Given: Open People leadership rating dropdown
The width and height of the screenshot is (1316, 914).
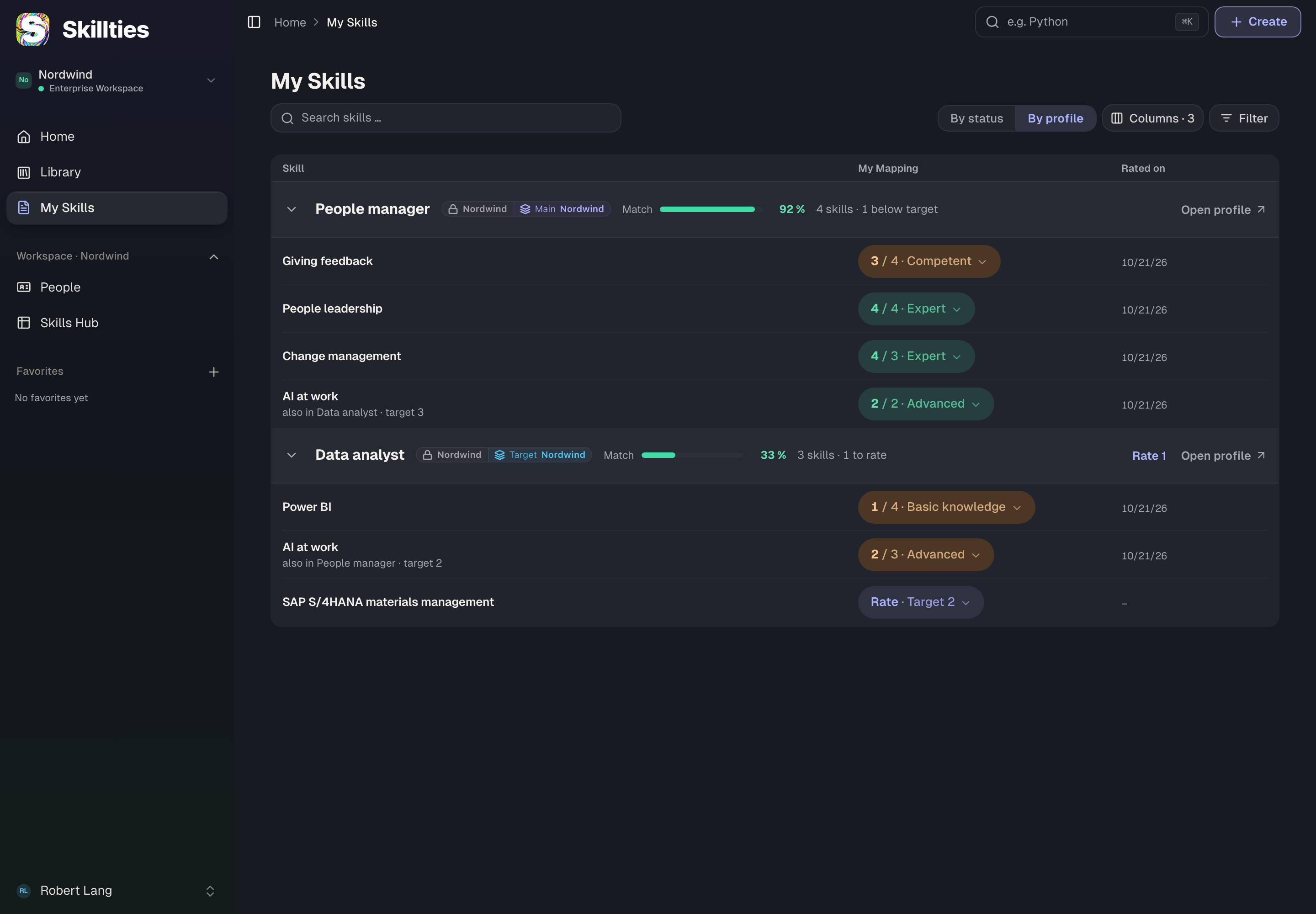Looking at the screenshot, I should click(x=916, y=309).
